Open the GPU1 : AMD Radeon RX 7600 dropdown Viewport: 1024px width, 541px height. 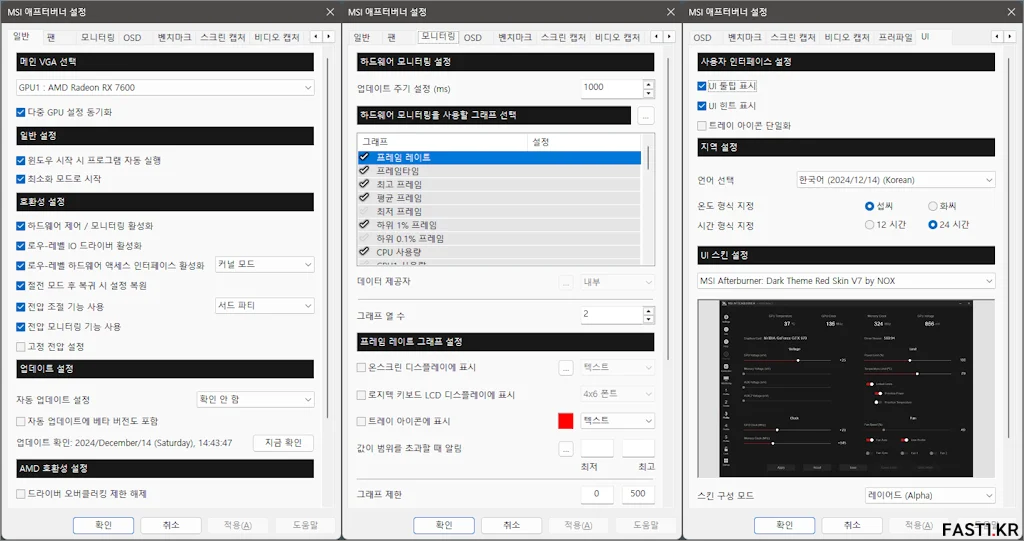165,88
